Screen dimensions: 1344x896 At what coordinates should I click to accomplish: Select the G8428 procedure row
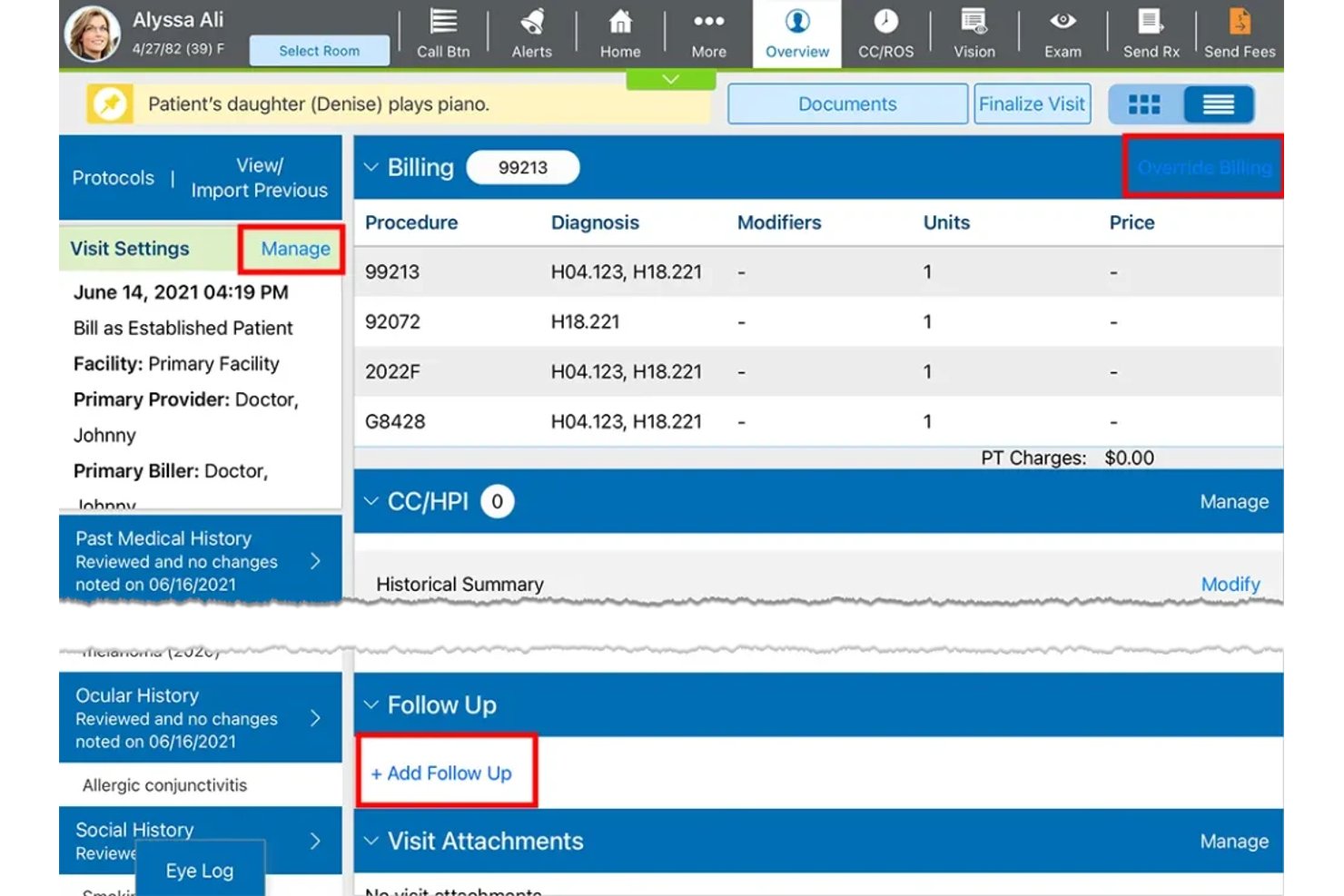coord(818,421)
